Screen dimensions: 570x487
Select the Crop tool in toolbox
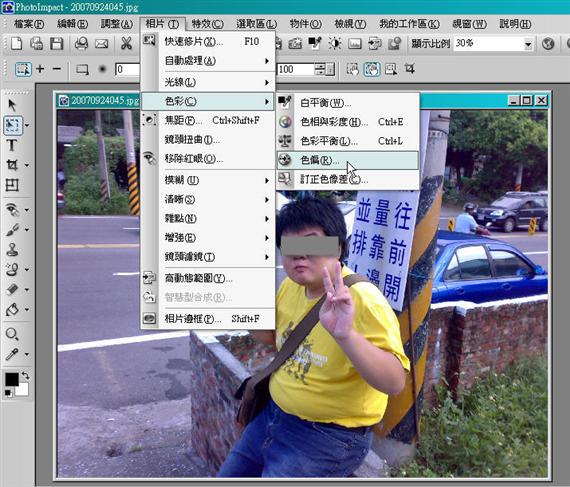(12, 165)
